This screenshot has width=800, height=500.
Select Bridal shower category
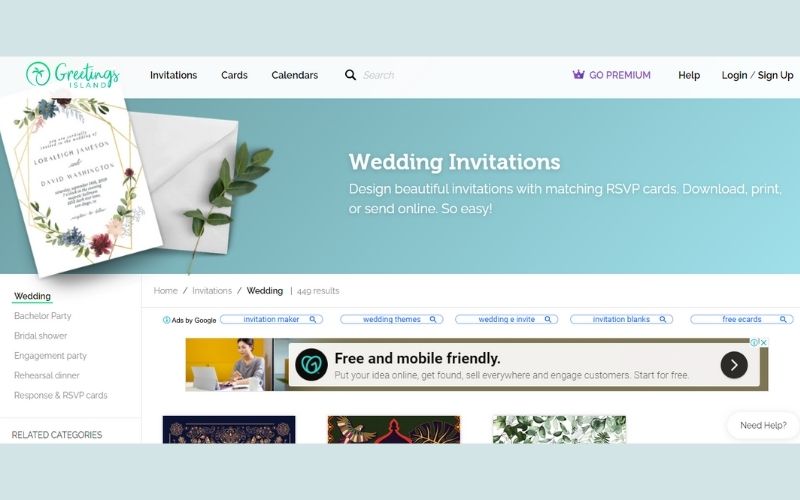[40, 336]
